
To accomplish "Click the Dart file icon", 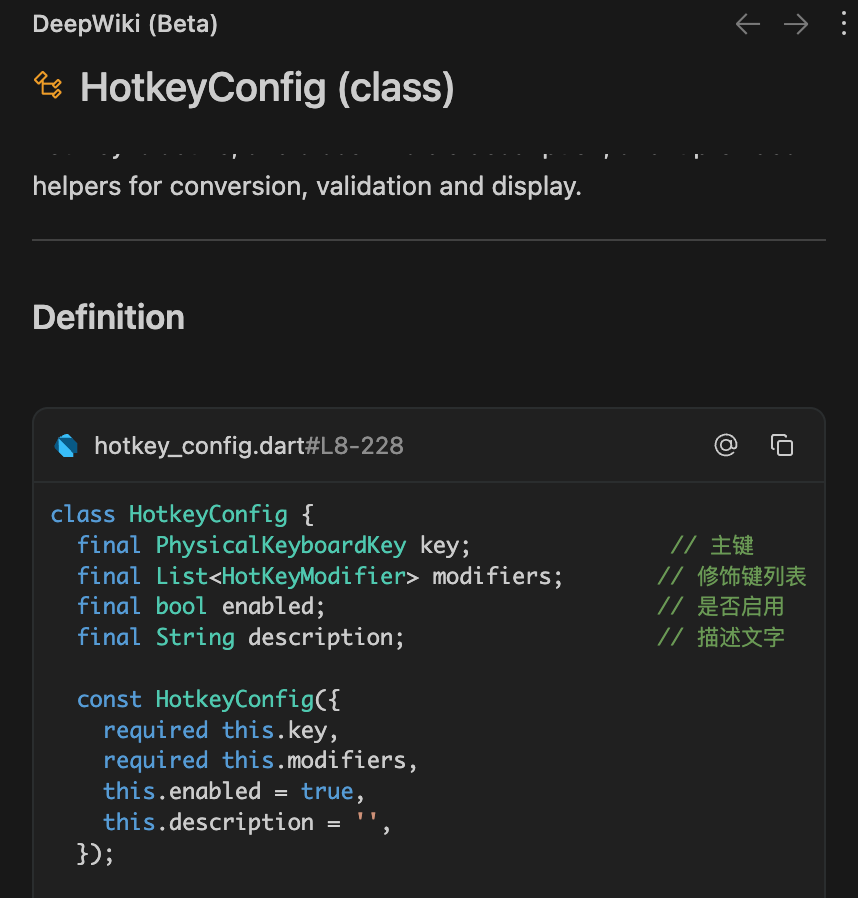I will coord(66,446).
